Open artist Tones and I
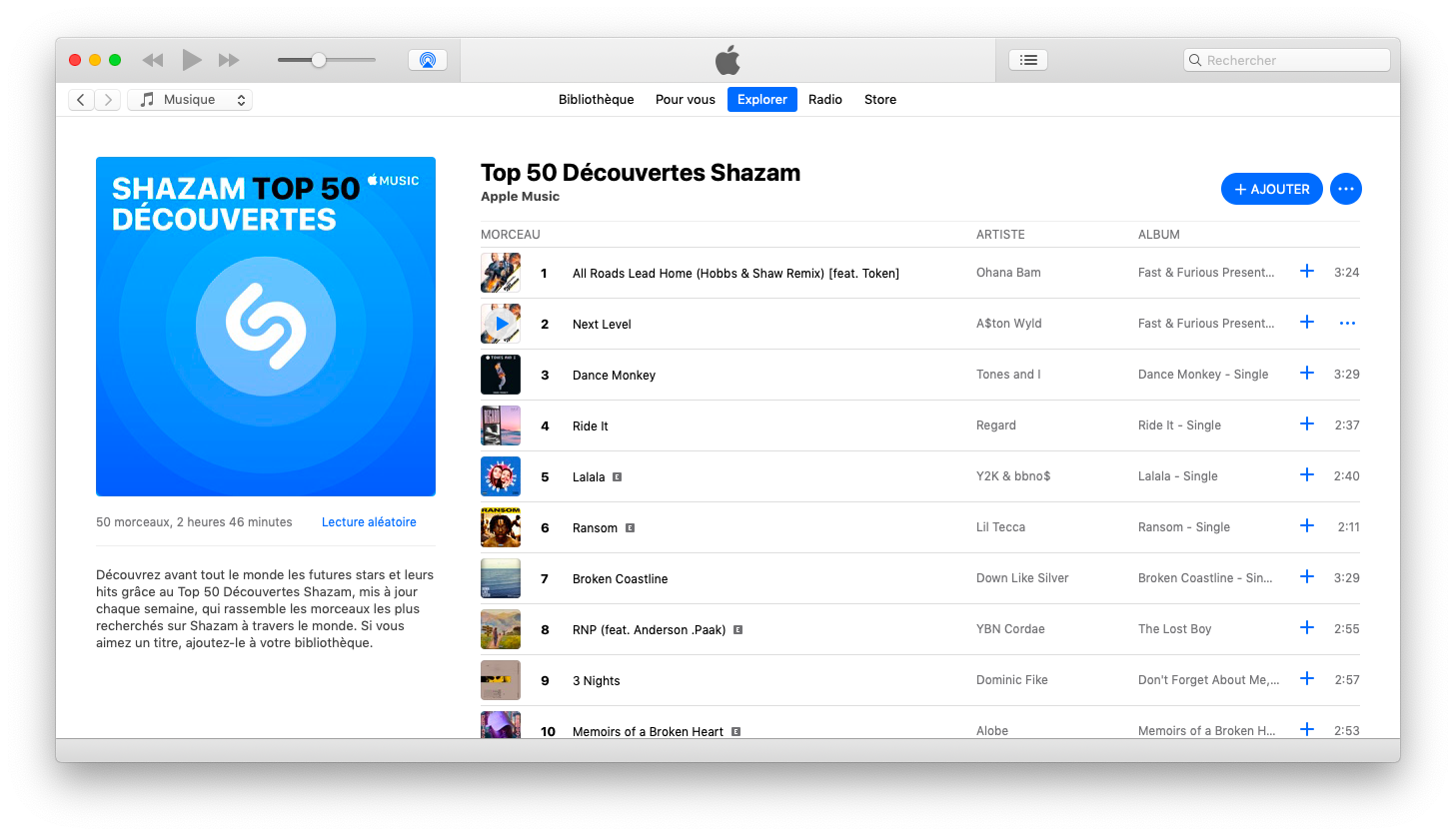Screen dimensions: 1456x836 coord(1008,375)
